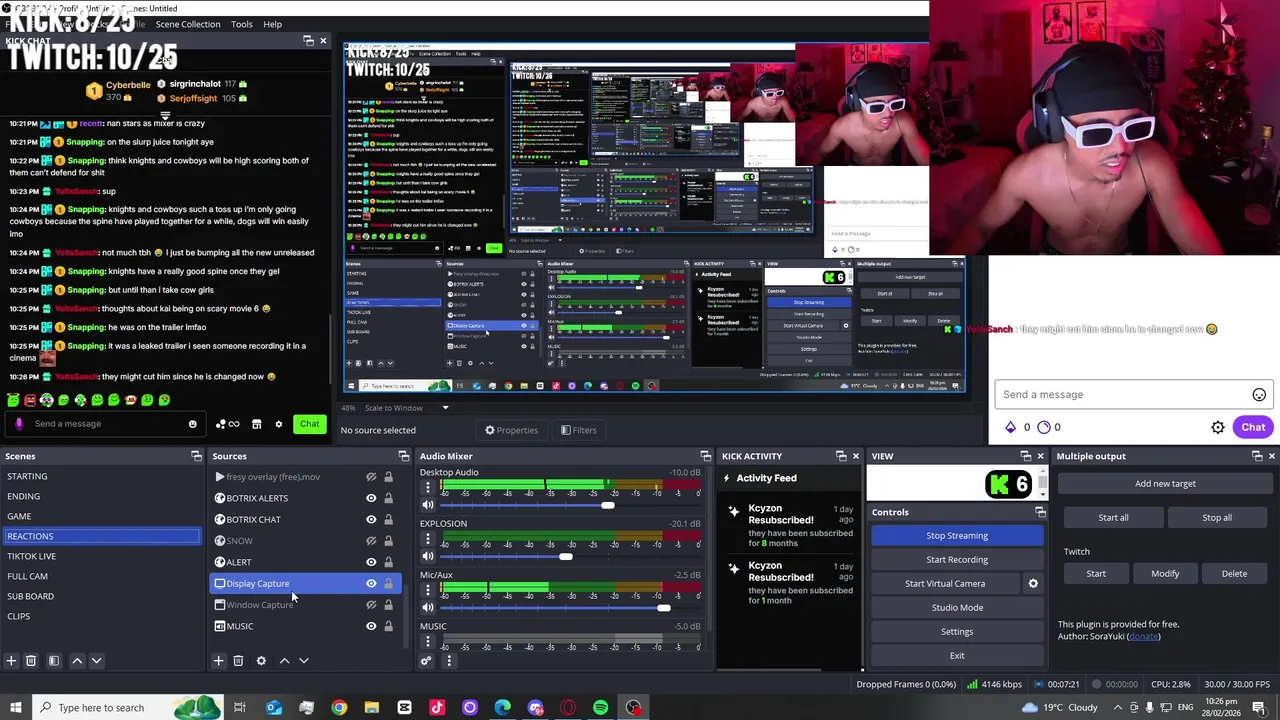Hide the BOTRIX CHAT source
This screenshot has height=720, width=1280.
click(x=371, y=520)
